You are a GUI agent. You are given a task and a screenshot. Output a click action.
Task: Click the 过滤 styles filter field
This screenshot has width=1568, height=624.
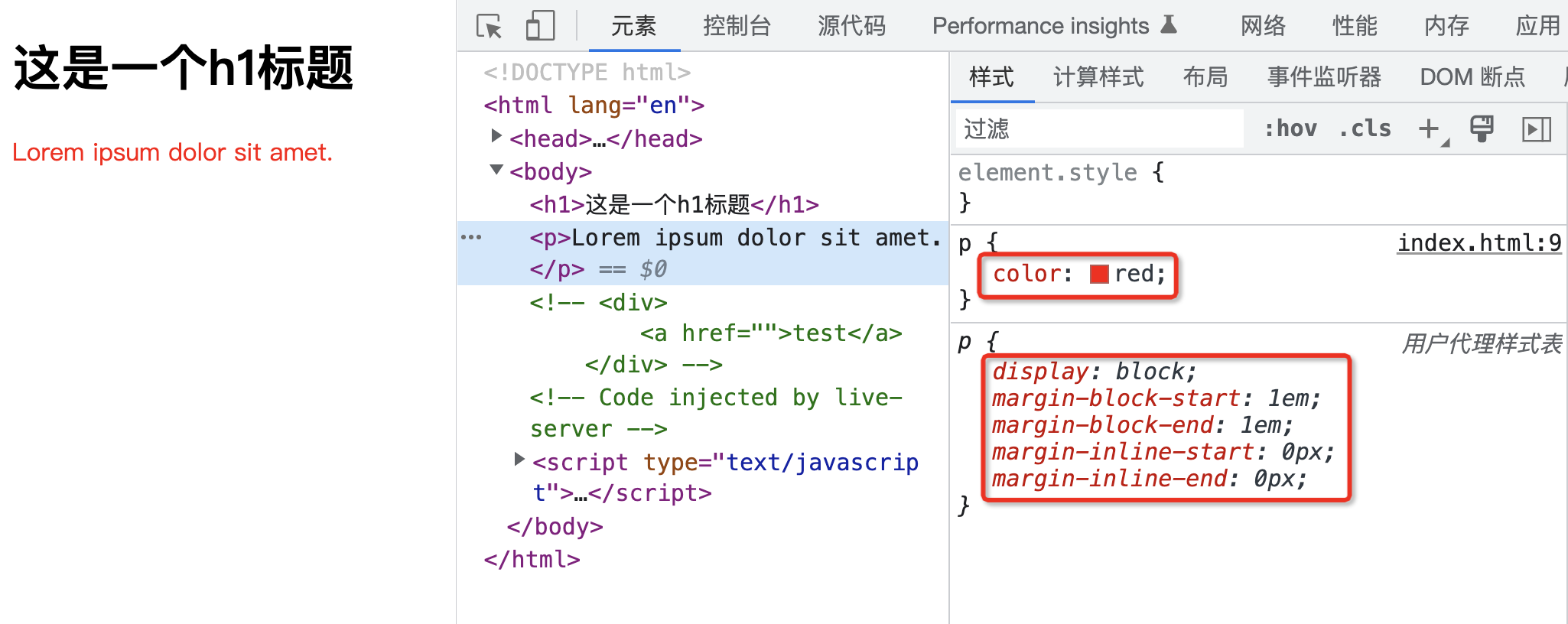coord(1098,128)
